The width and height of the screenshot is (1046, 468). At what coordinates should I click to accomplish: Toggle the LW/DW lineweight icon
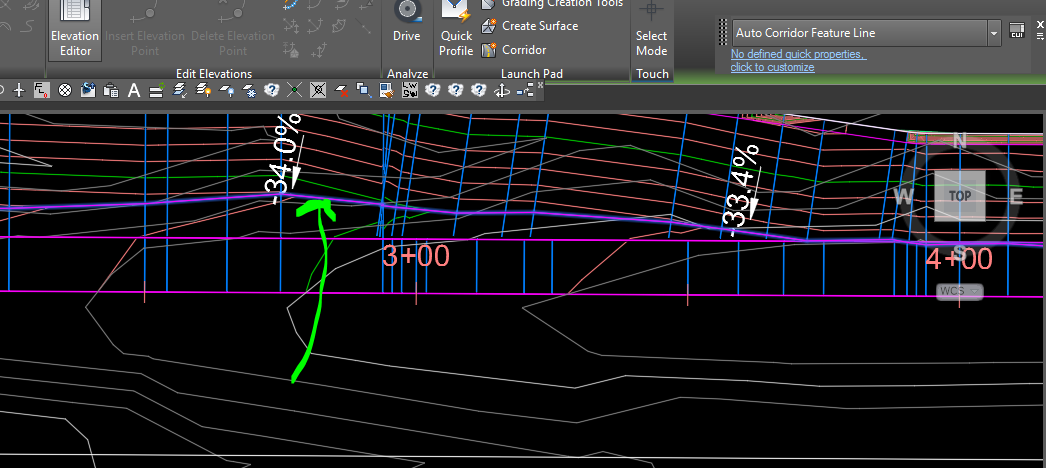410,90
